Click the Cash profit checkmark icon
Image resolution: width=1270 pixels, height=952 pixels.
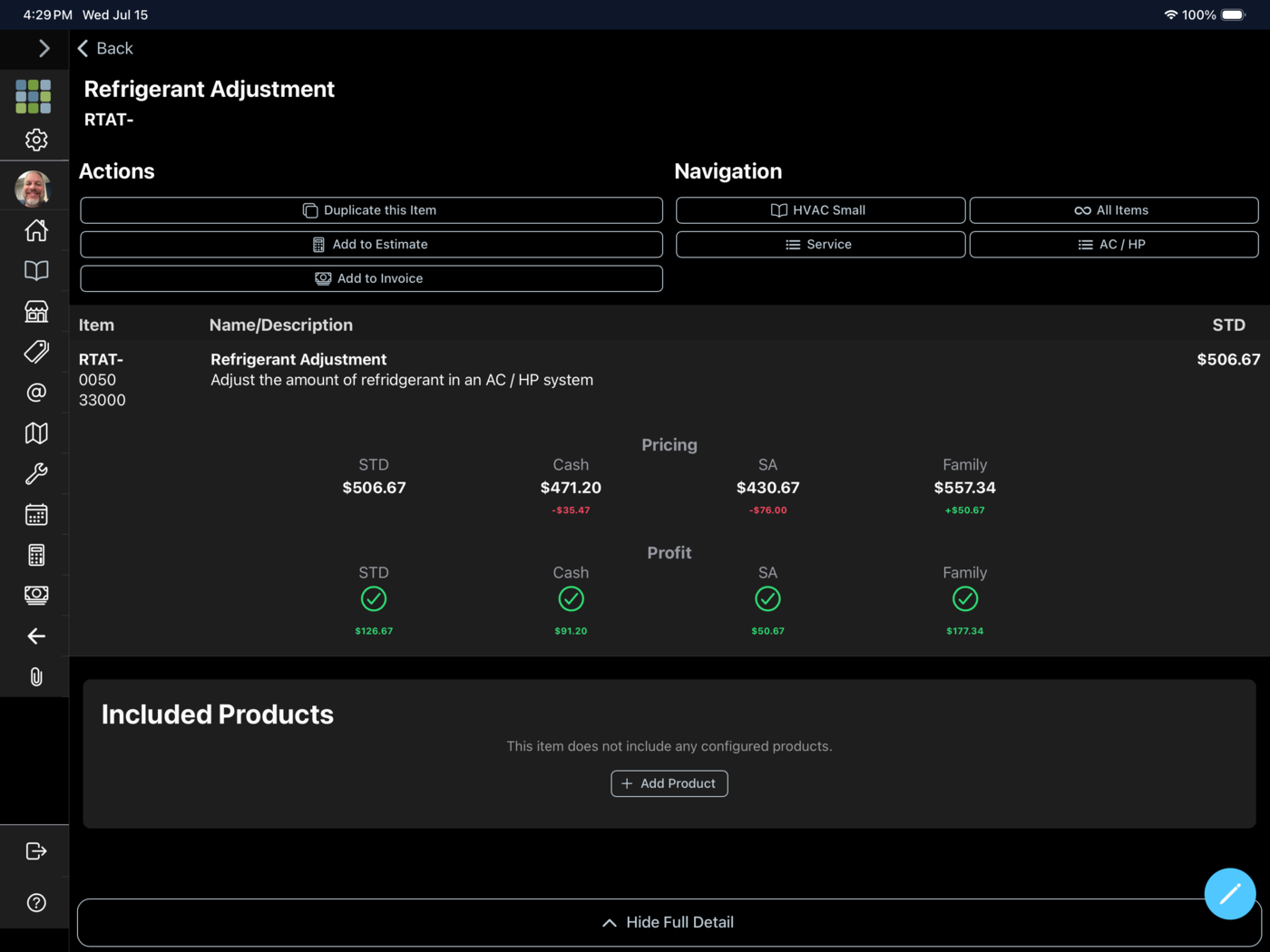tap(571, 599)
